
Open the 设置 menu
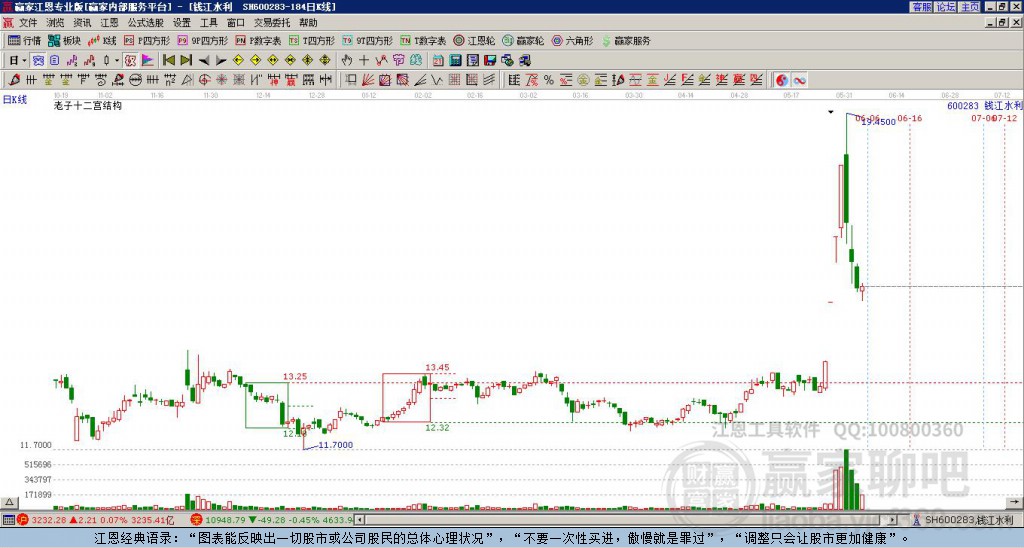pyautogui.click(x=182, y=23)
